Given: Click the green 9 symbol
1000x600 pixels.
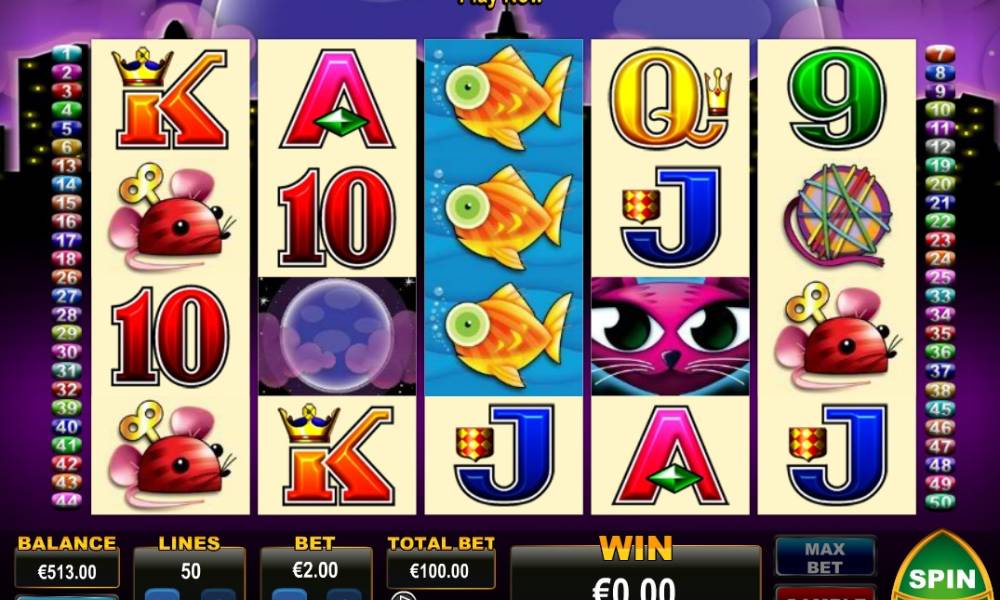Looking at the screenshot, I should coord(837,98).
